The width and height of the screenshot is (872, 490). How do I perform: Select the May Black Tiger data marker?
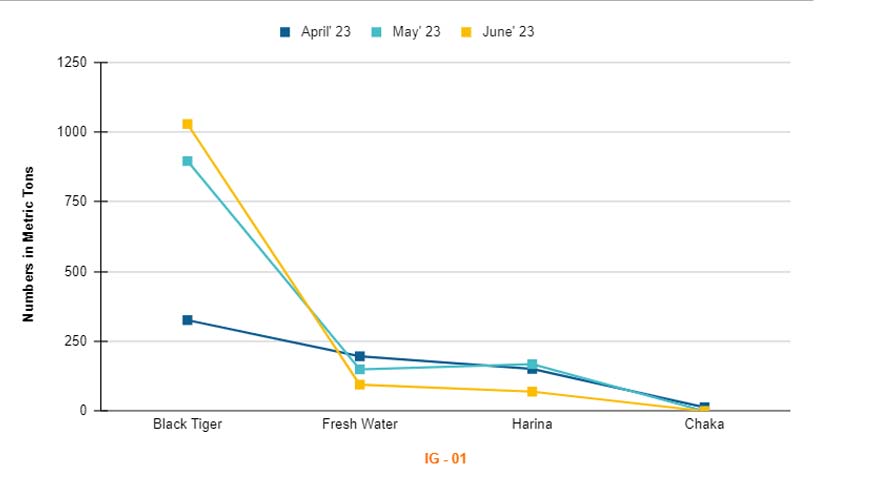pos(187,161)
